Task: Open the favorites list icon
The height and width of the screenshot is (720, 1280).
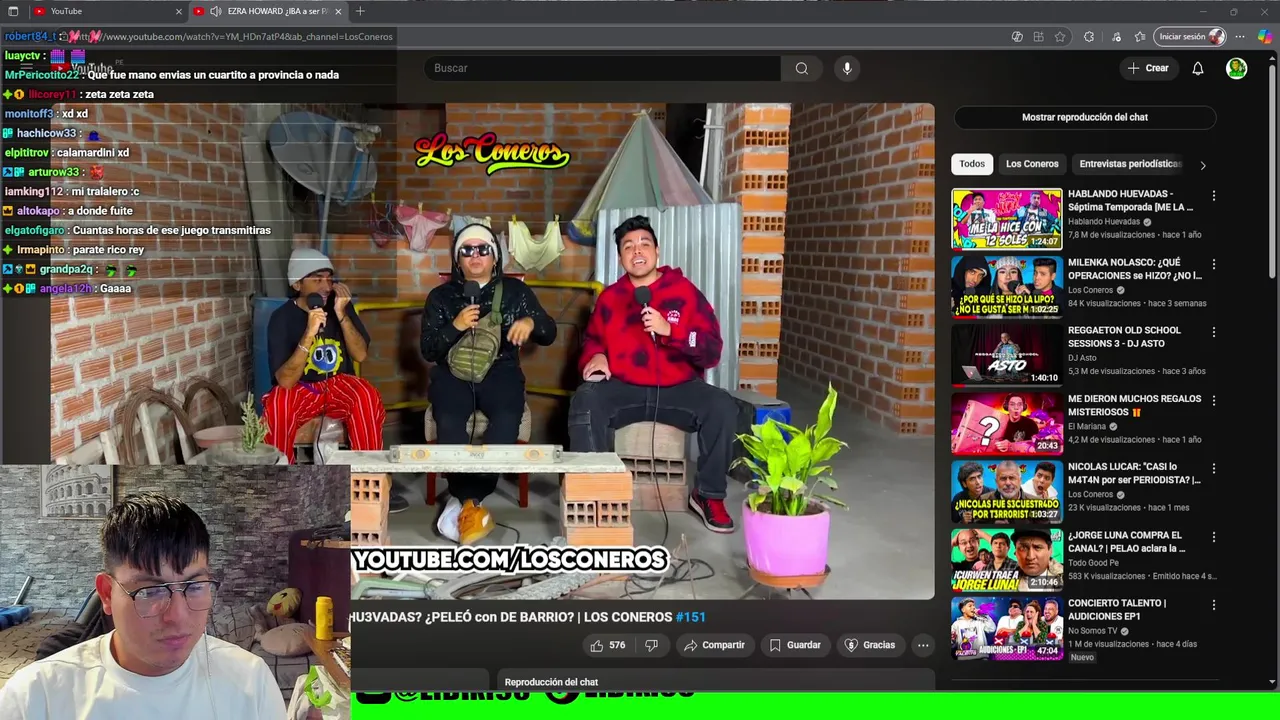Action: pos(1140,37)
